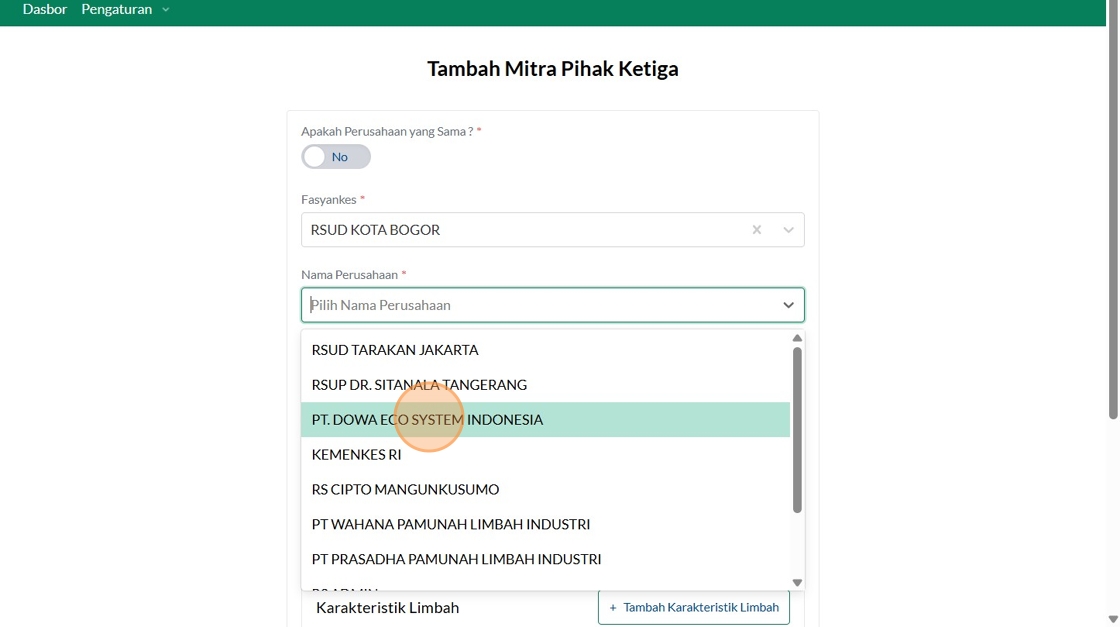Collapse the Nama Perusahaan dropdown chevron

pos(788,305)
